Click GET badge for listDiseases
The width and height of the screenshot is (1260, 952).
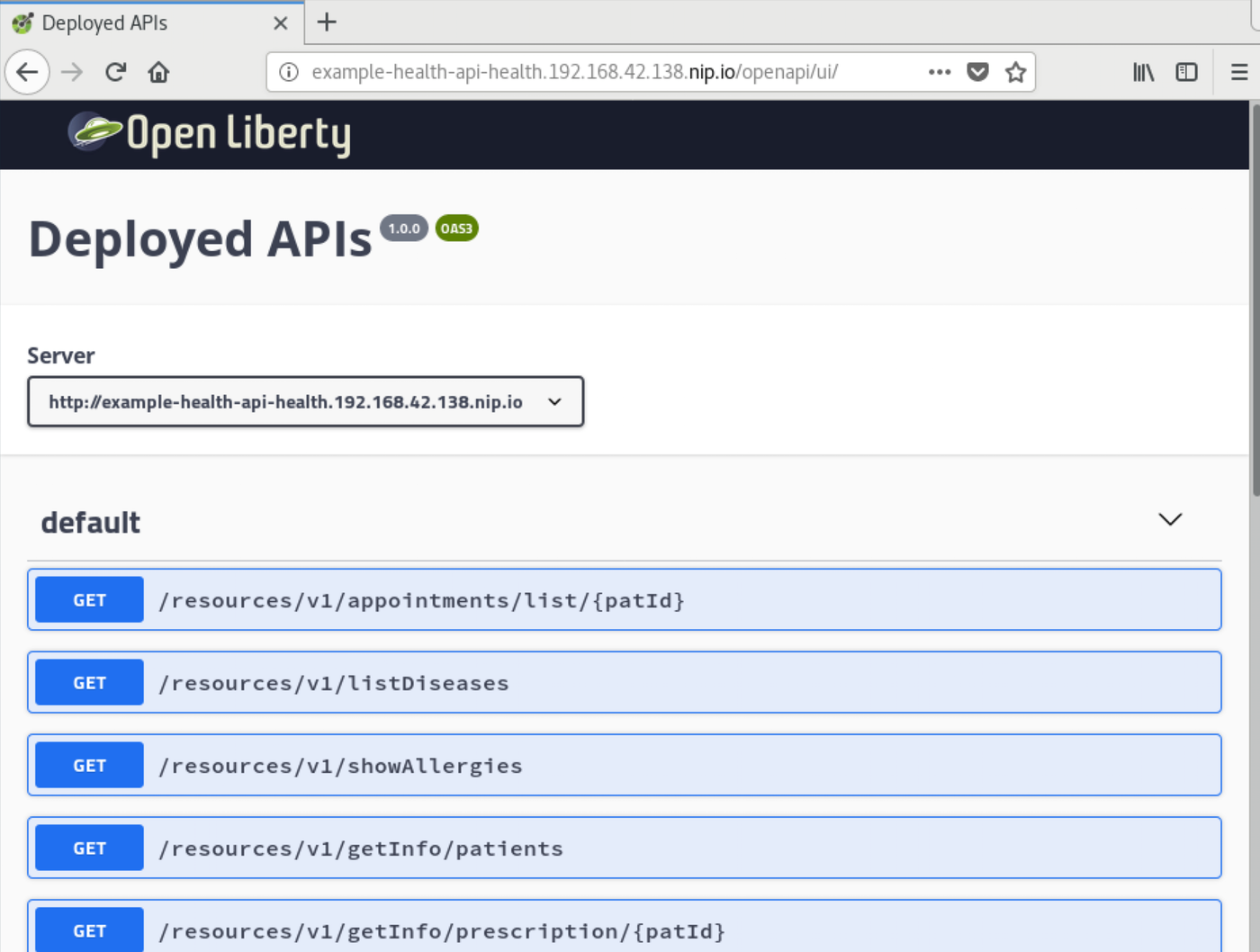point(89,682)
